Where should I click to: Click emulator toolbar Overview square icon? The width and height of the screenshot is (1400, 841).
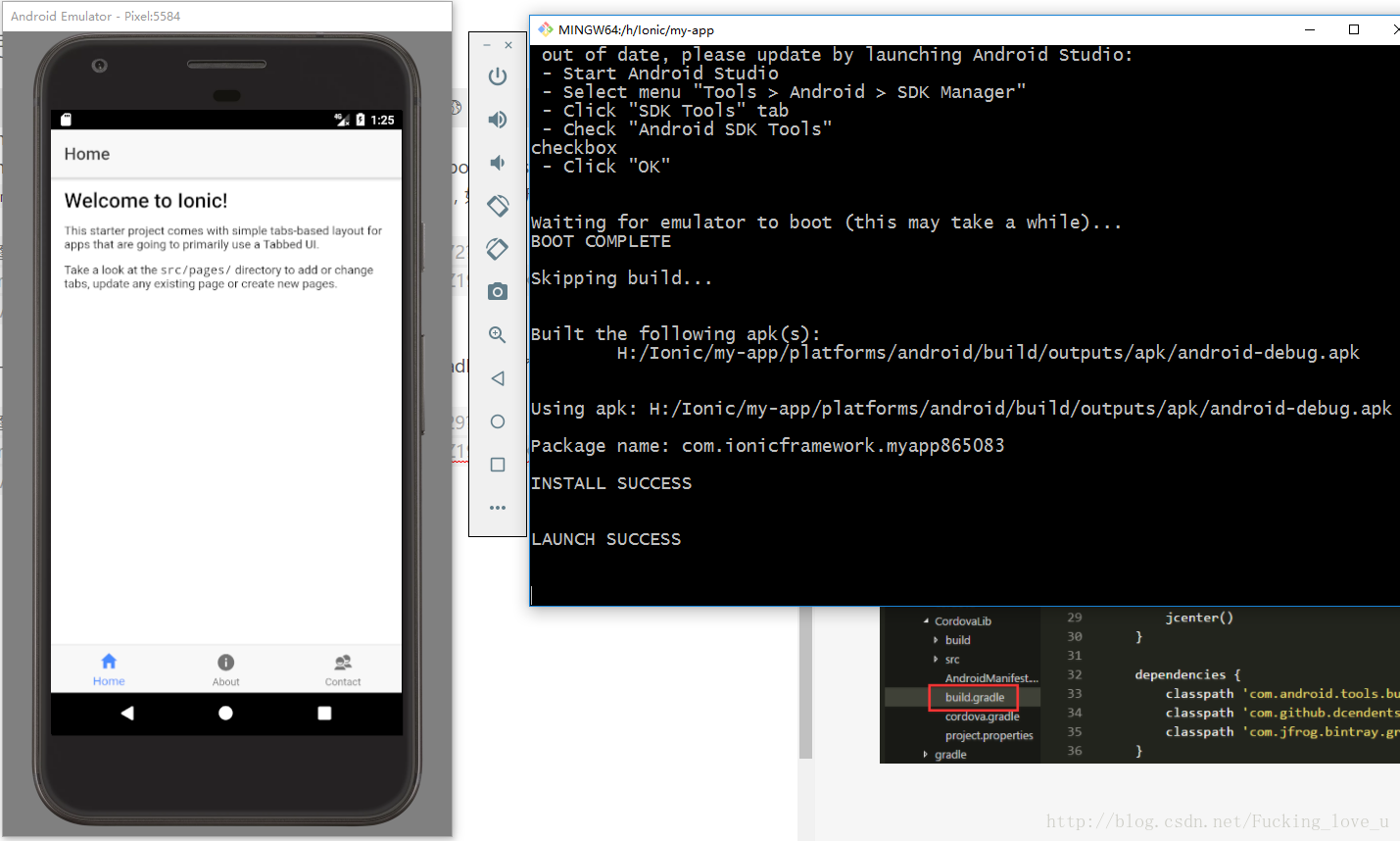[498, 465]
